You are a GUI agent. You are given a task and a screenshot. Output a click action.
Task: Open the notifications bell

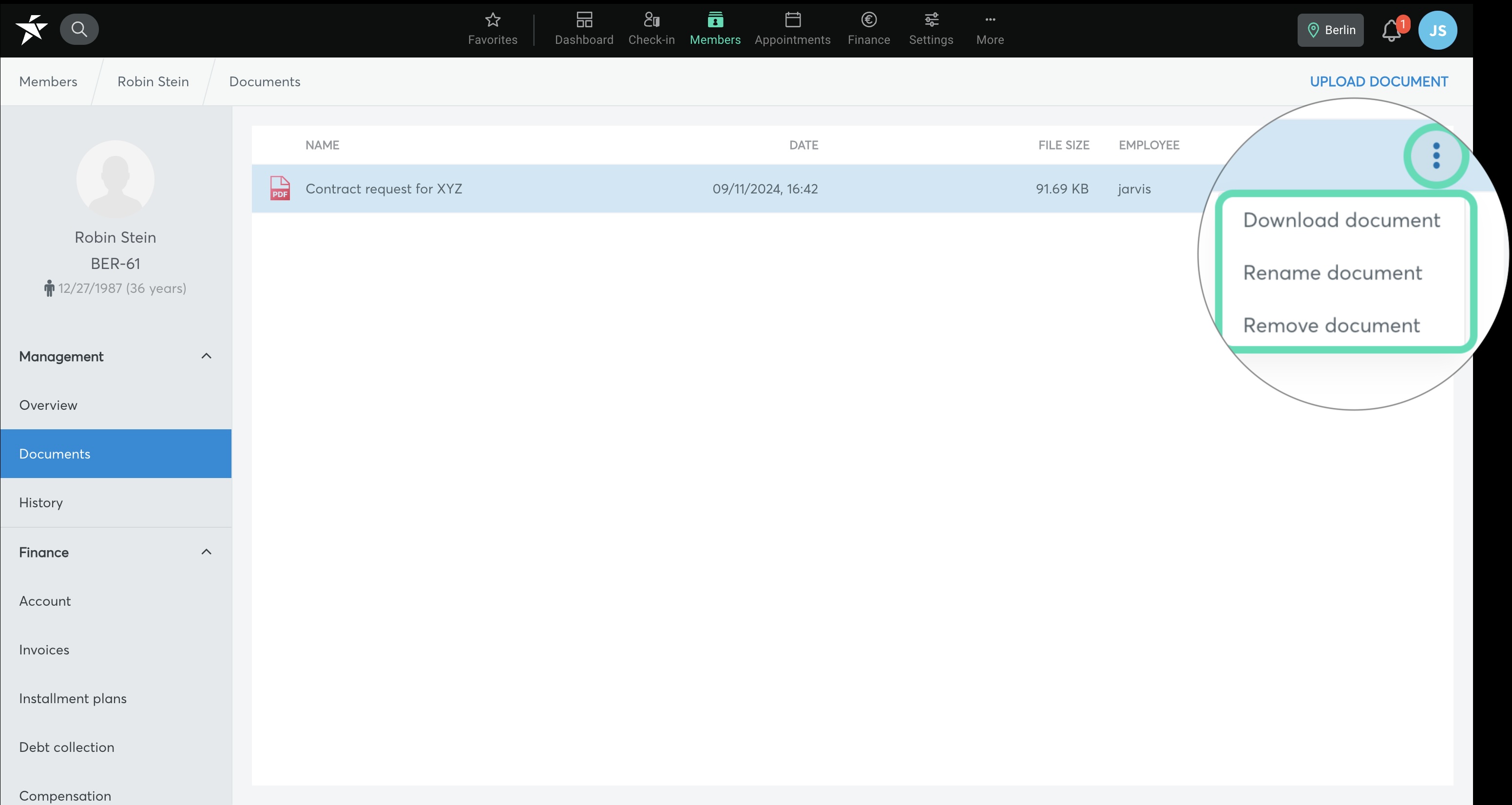coord(1392,31)
